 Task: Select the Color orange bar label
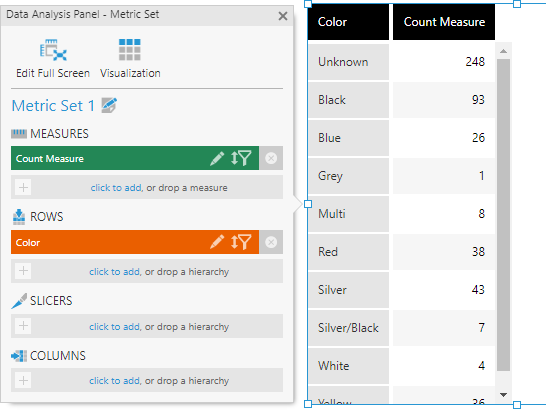tap(28, 242)
